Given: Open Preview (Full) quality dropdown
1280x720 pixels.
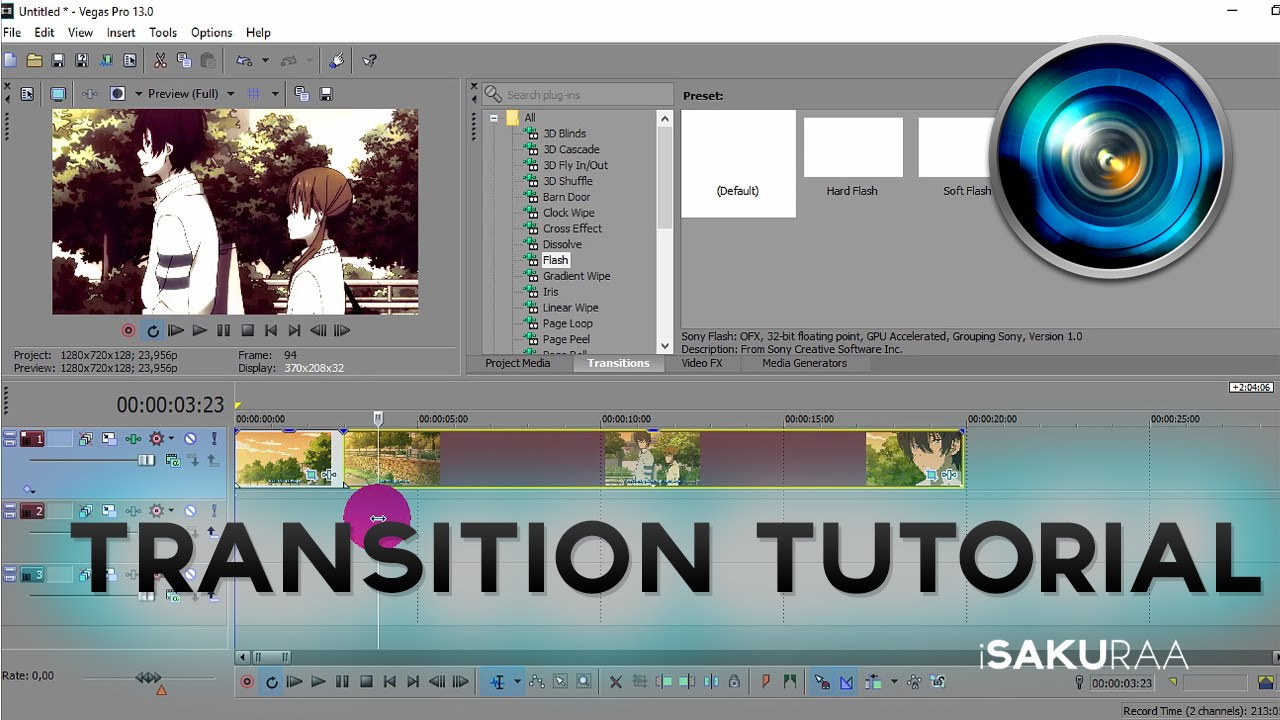Looking at the screenshot, I should tap(190, 94).
